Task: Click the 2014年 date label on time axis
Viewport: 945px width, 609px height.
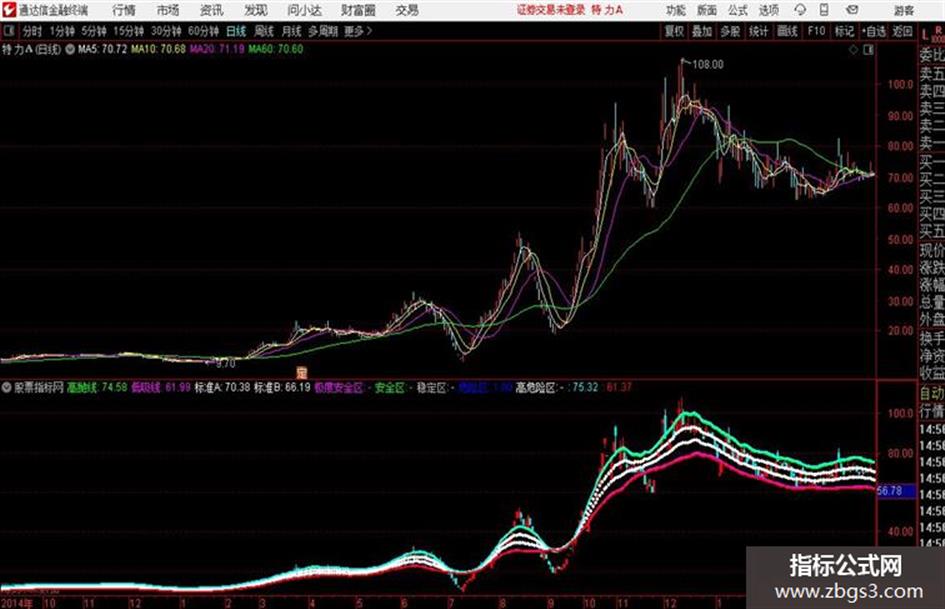Action: tap(17, 603)
